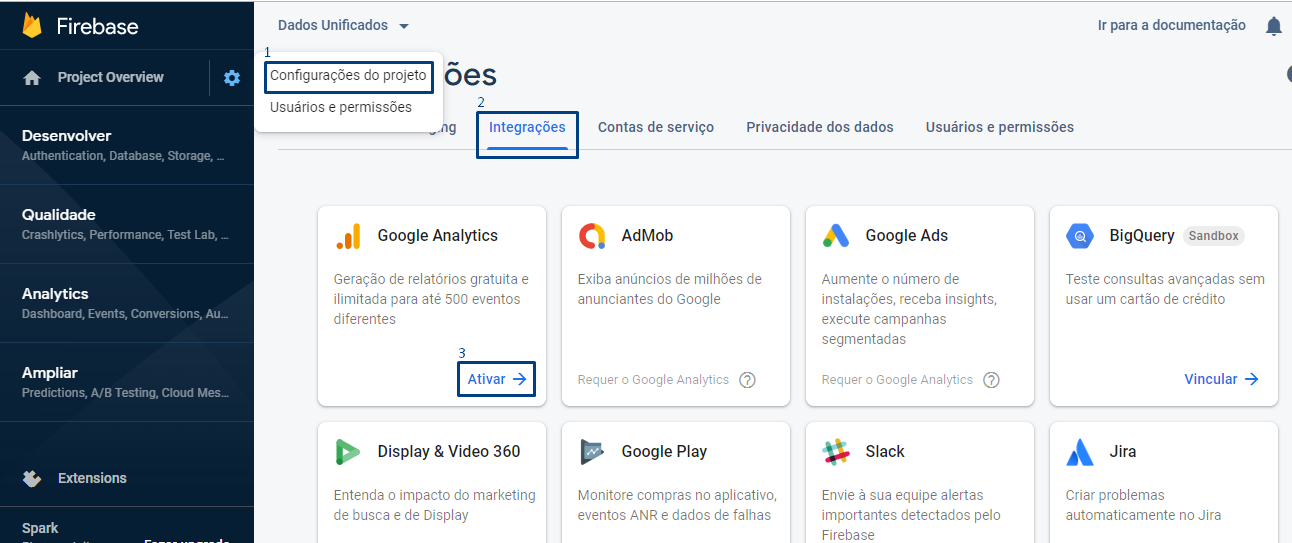Screen dimensions: 1292x543
Task: Click the Google Analytics bar chart icon
Action: [x=348, y=236]
